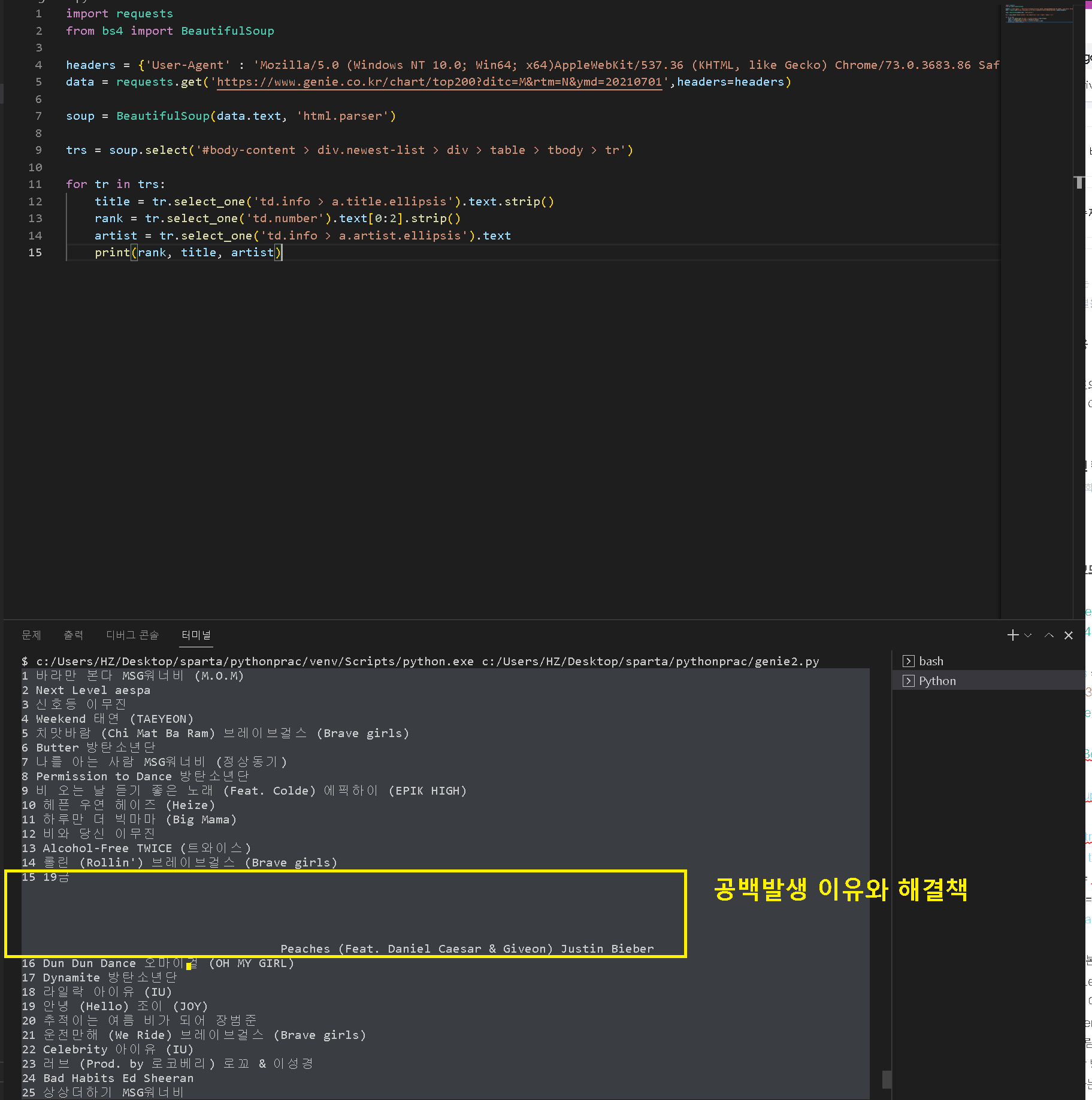Viewport: 1092px width, 1100px height.
Task: Click 'for tr in trs:' line
Action: (116, 184)
